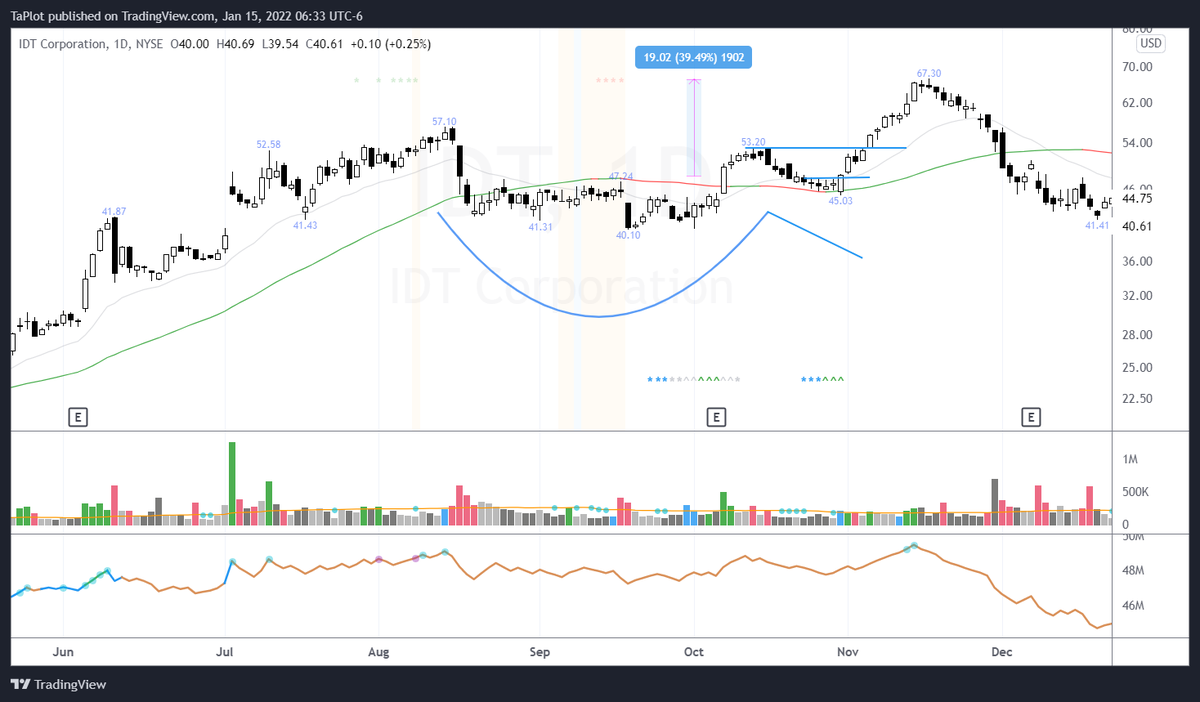Click the 44.75 value on price axis
The height and width of the screenshot is (702, 1200).
[x=1138, y=199]
